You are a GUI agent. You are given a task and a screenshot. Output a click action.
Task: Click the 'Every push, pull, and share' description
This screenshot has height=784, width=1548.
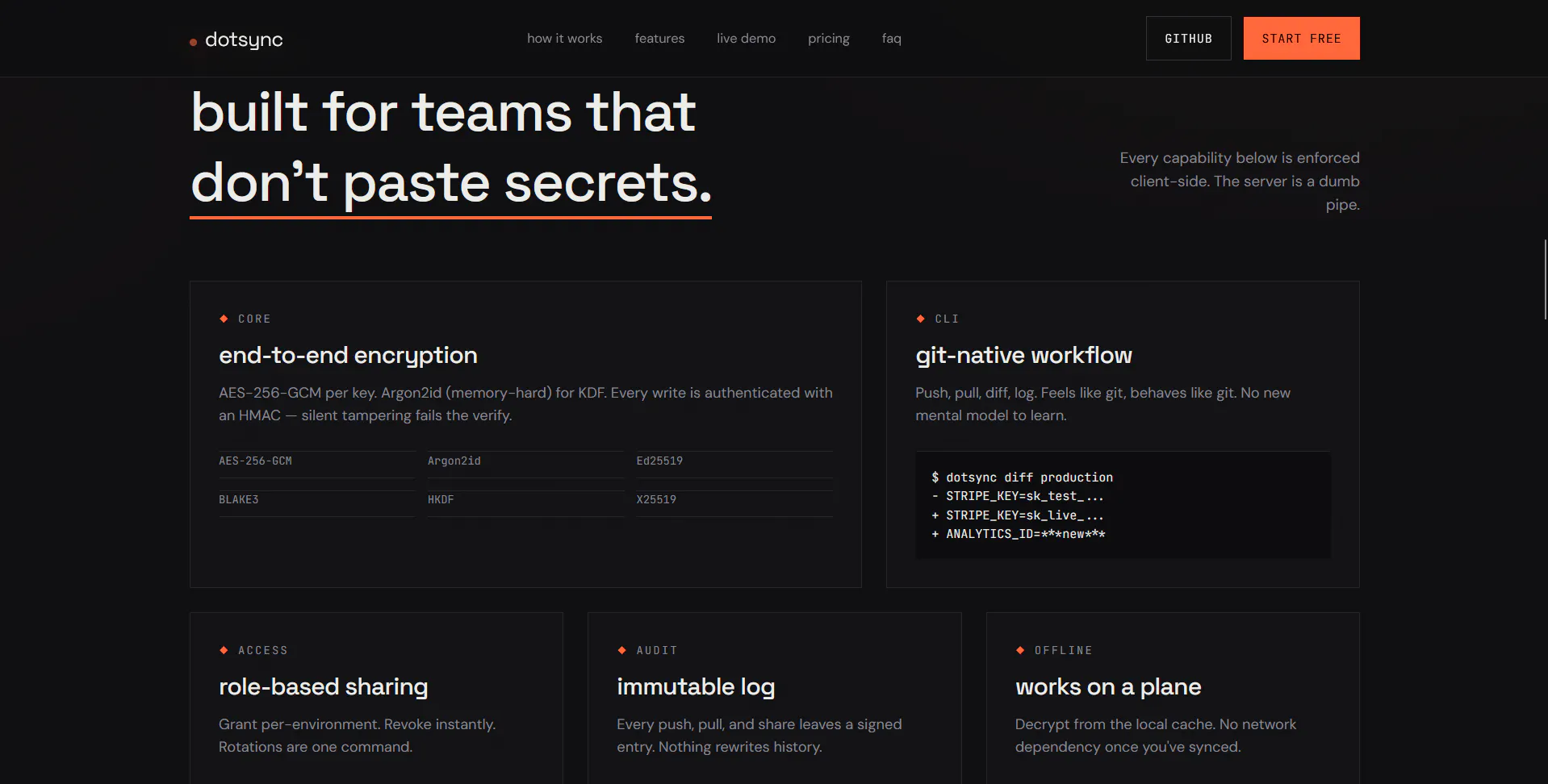click(759, 736)
